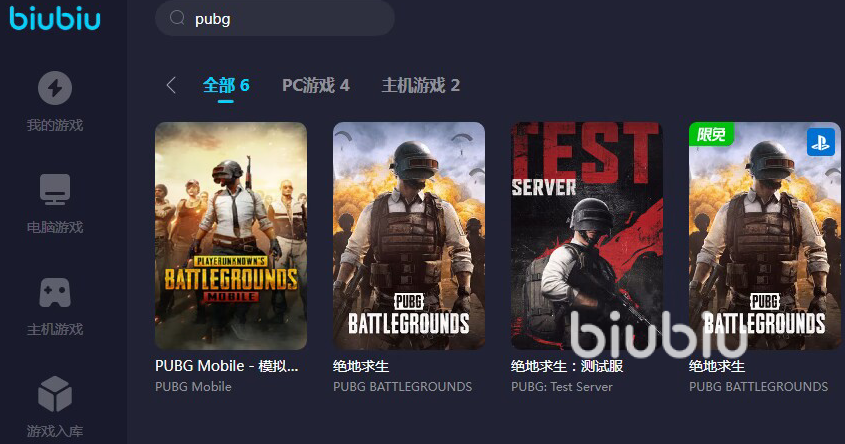Open the game library cube icon
Viewport: 845px width, 444px height.
55,394
